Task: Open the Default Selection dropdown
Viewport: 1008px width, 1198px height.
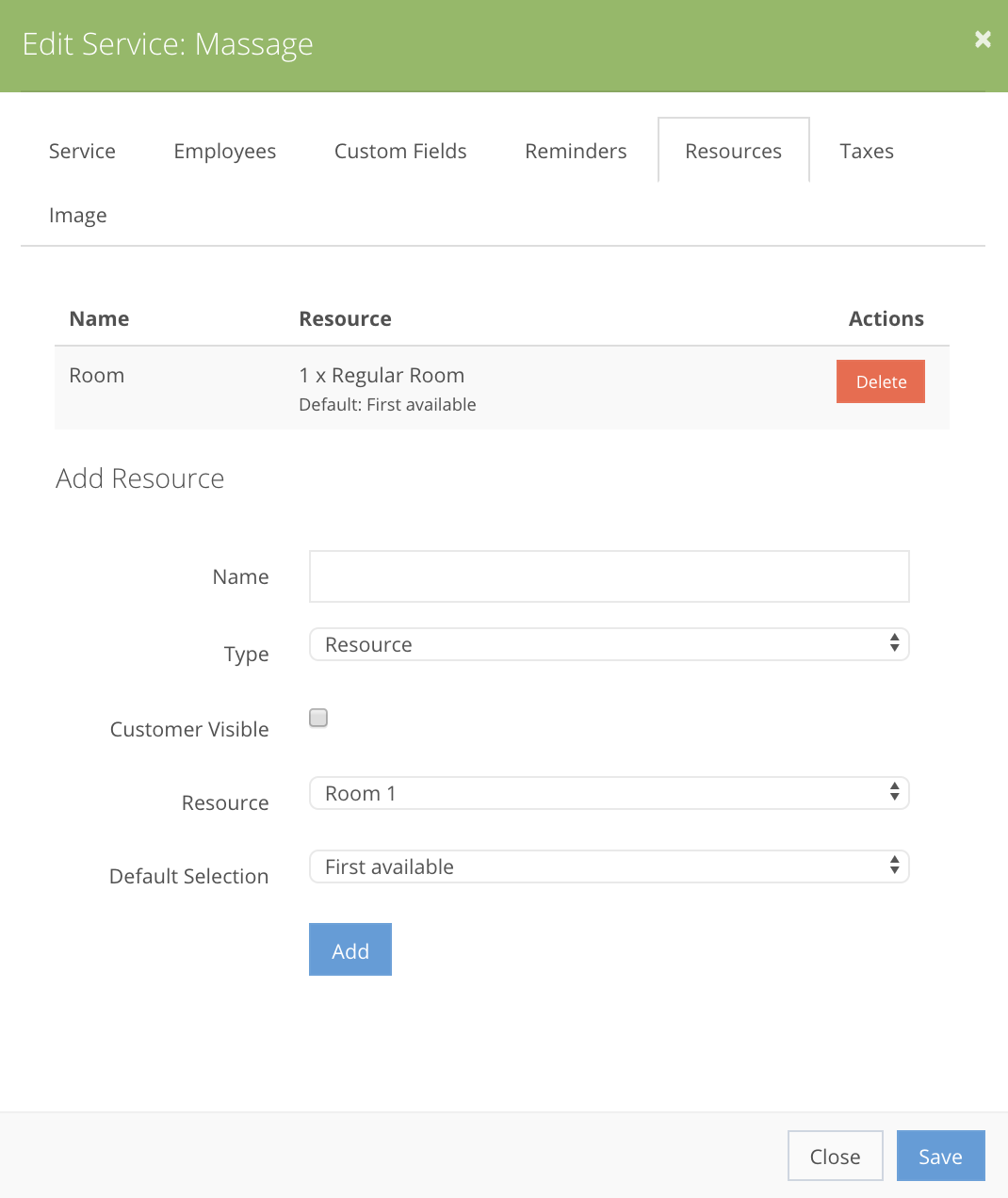Action: 609,866
